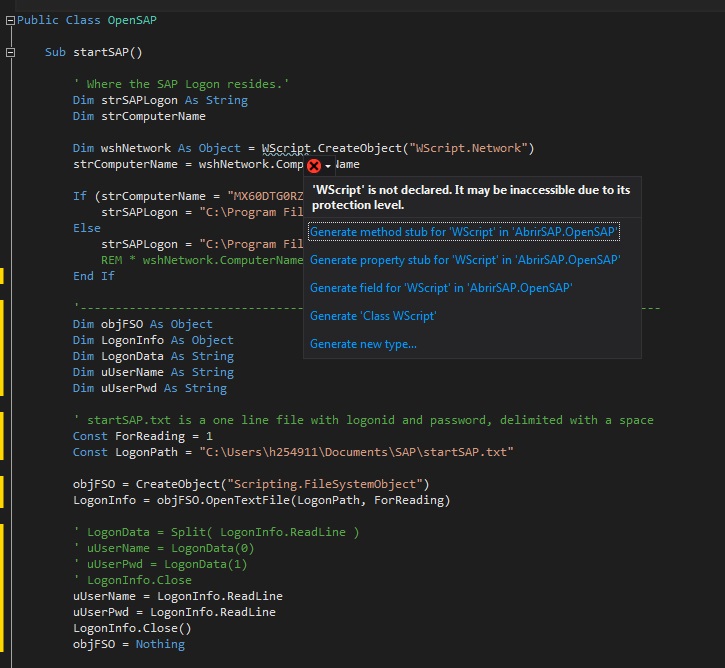This screenshot has width=725, height=668.
Task: Click commented line "uUserName = LogonData(0)"
Action: click(163, 548)
